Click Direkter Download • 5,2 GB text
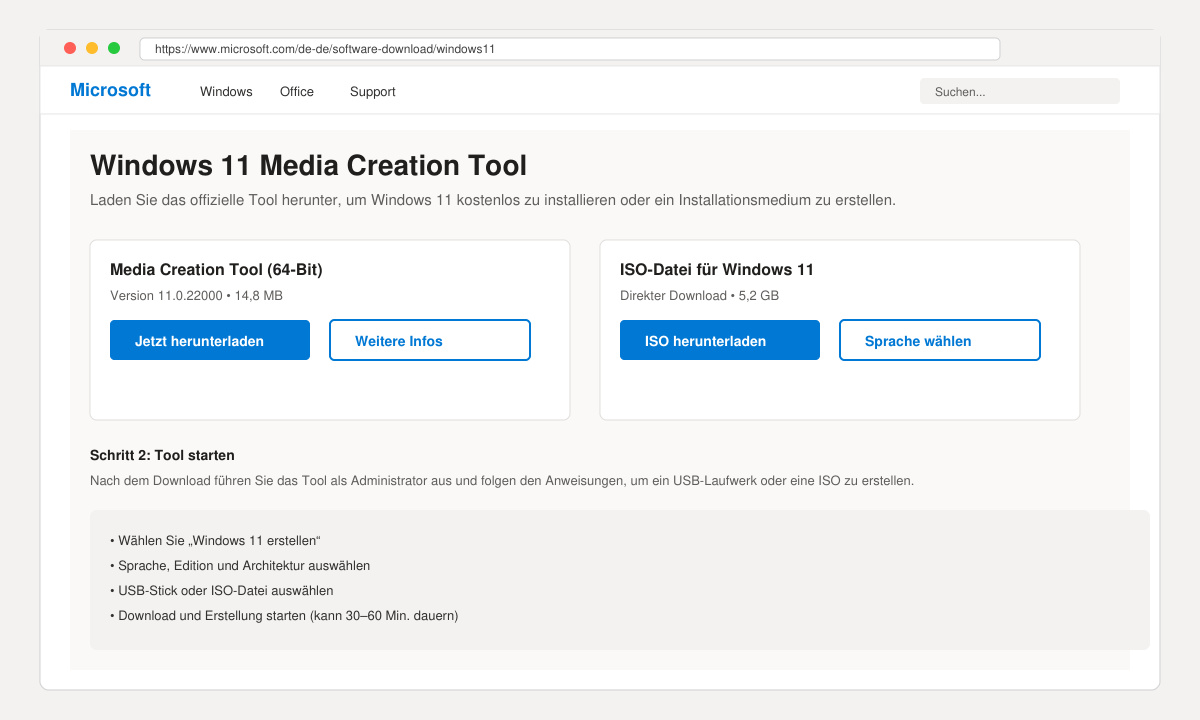1200x720 pixels. pos(699,296)
